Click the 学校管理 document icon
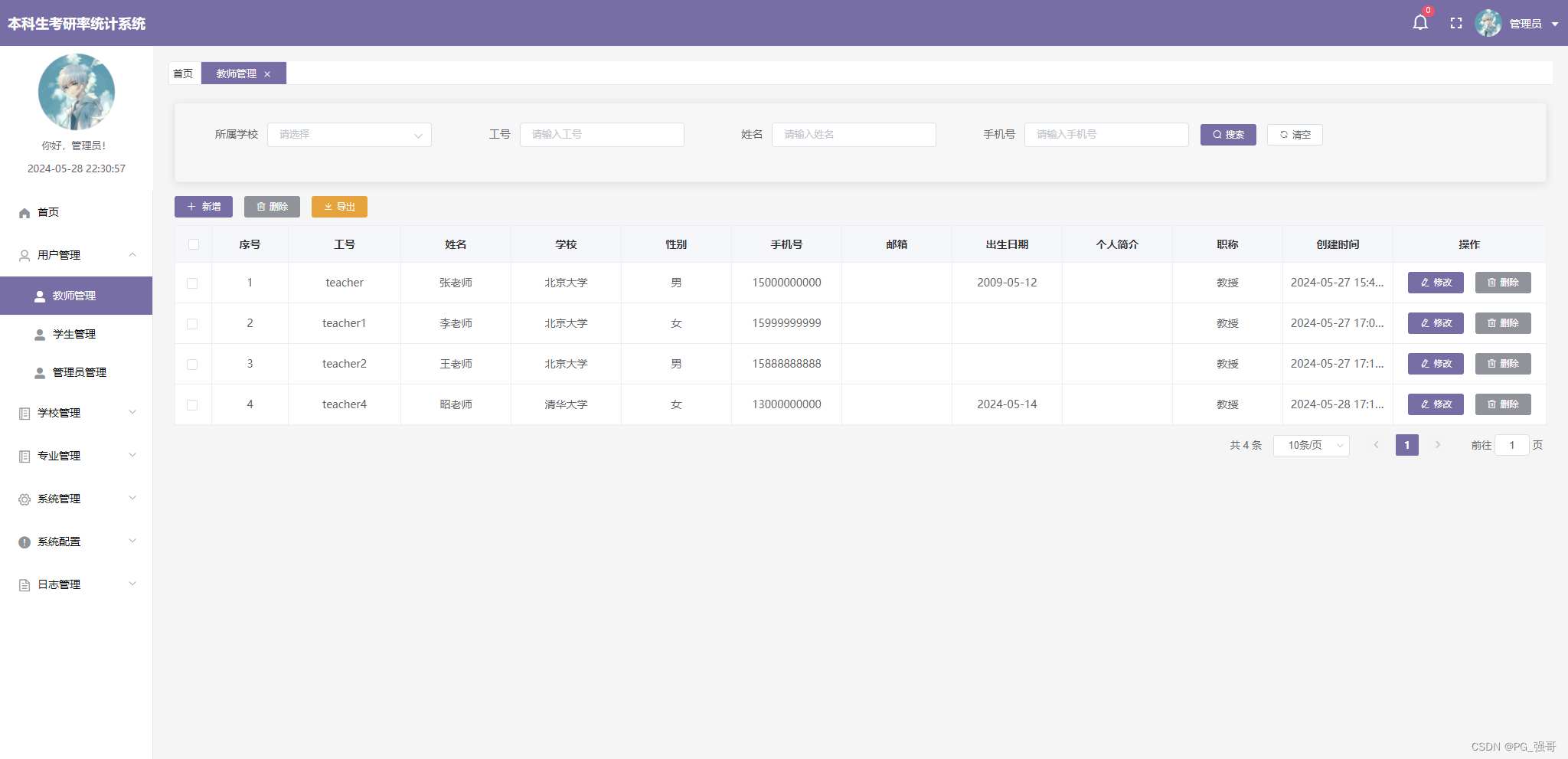The image size is (1568, 759). pos(24,414)
